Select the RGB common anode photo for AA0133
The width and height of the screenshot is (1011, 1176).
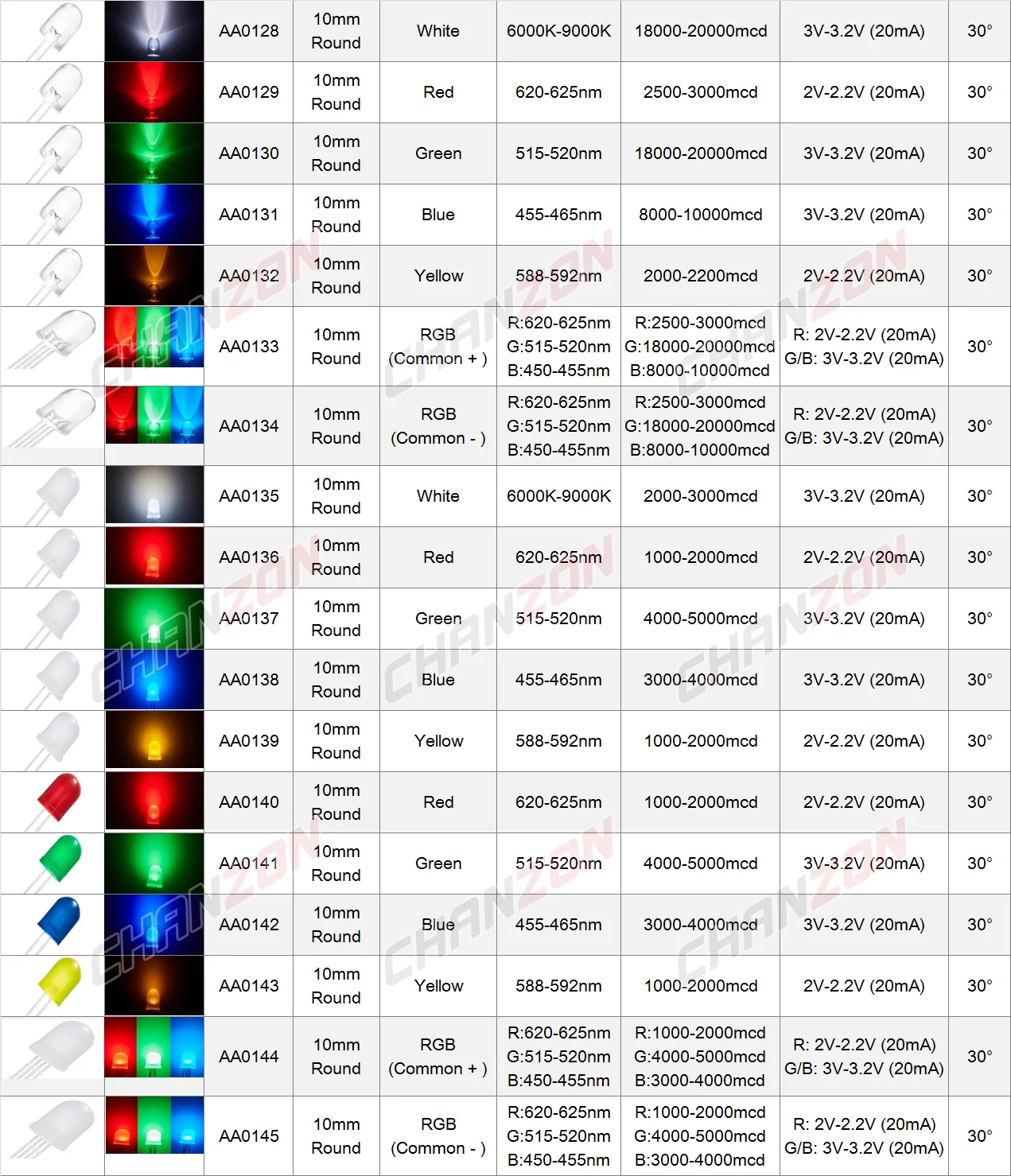point(154,345)
